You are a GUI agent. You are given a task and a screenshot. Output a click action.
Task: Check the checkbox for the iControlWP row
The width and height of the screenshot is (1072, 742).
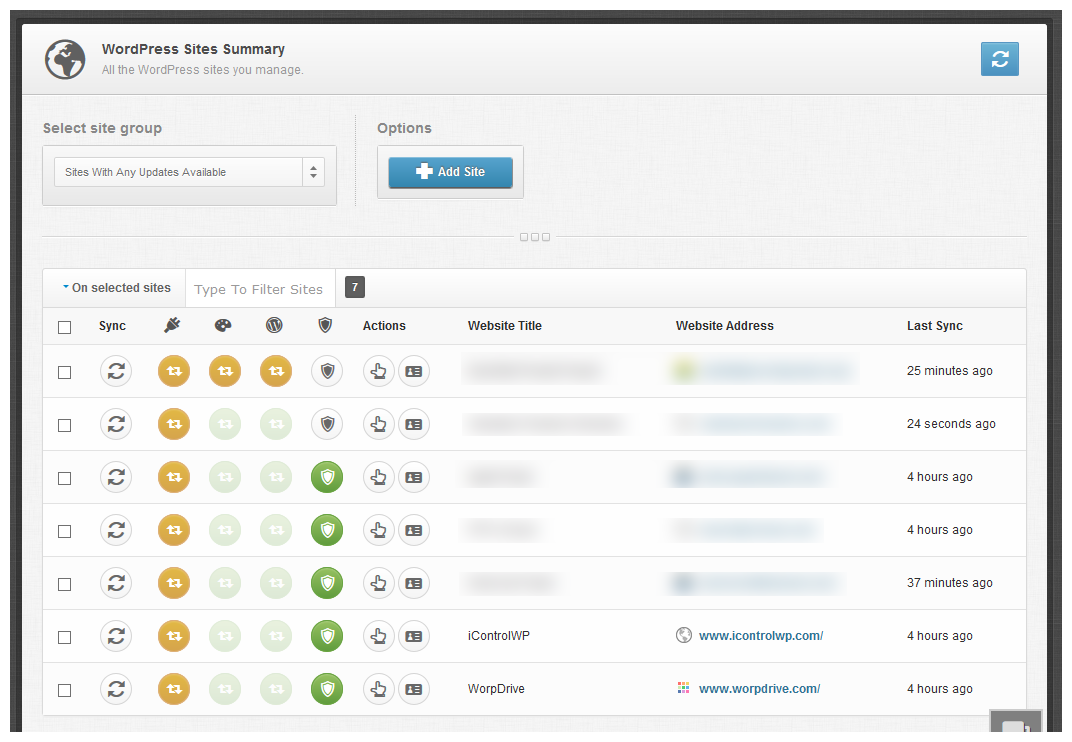point(64,636)
